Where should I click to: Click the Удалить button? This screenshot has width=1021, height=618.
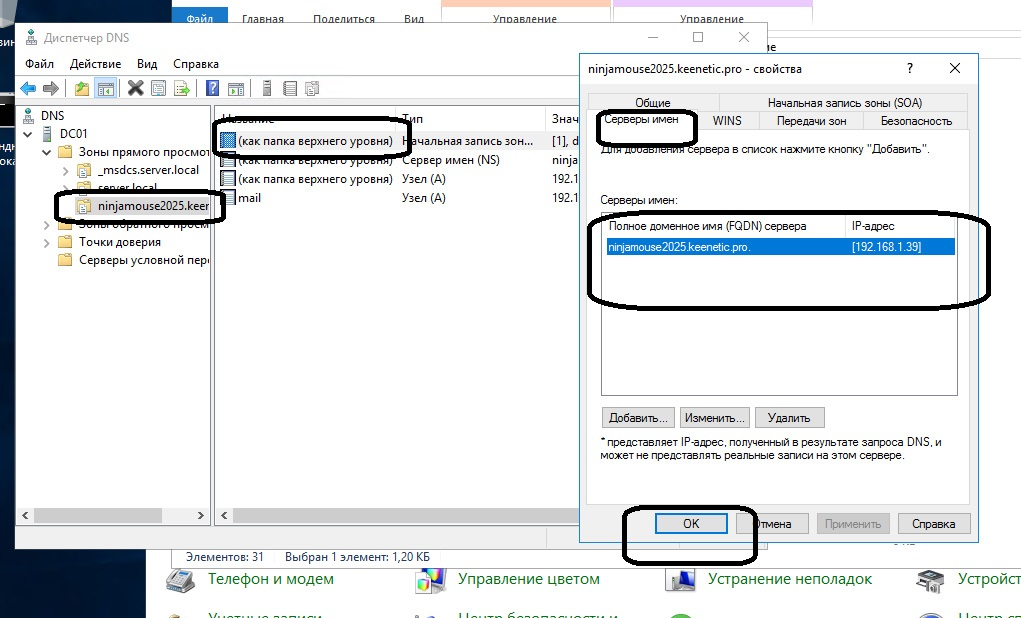[789, 418]
